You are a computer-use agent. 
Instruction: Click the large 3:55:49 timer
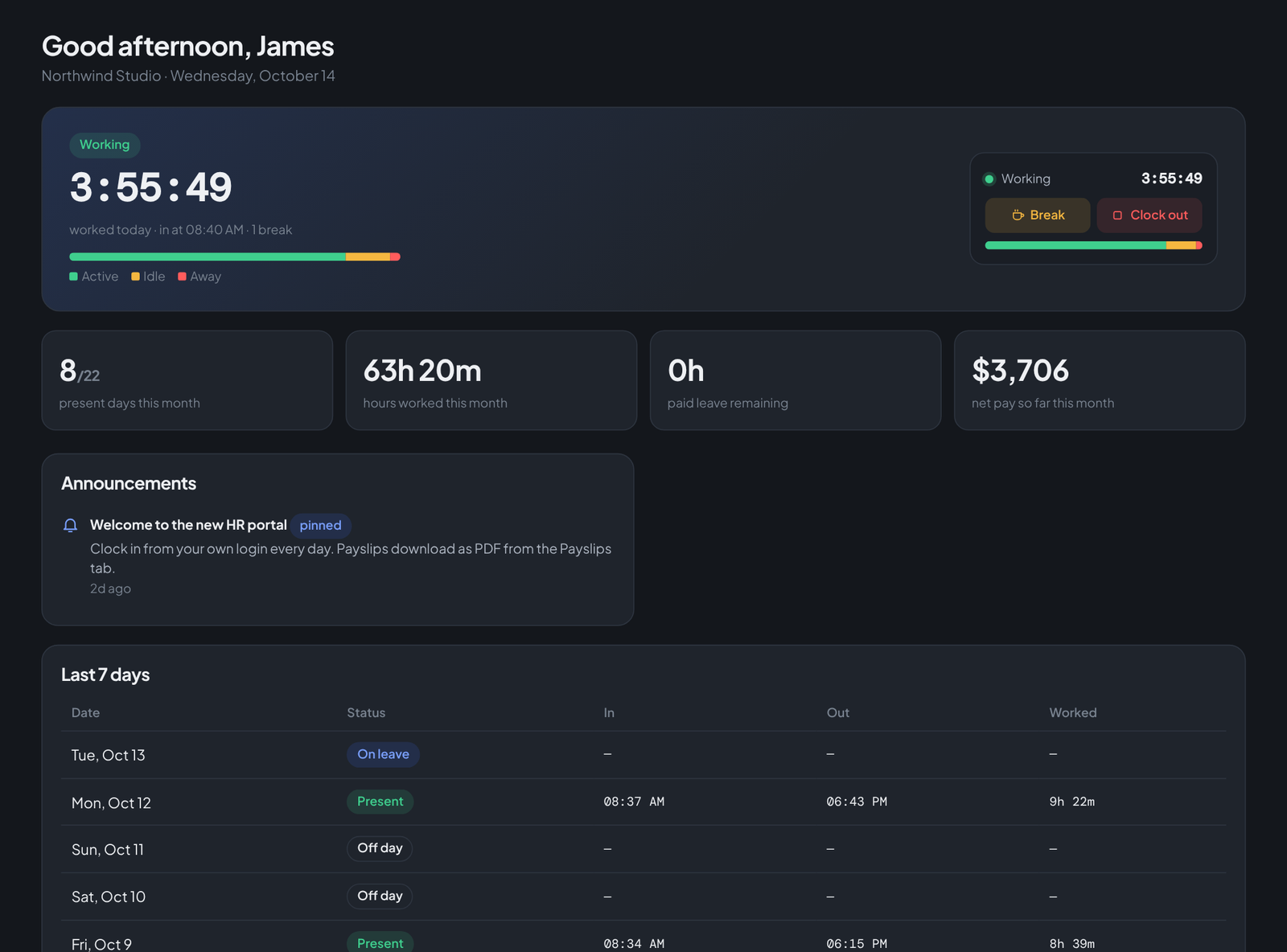[150, 187]
